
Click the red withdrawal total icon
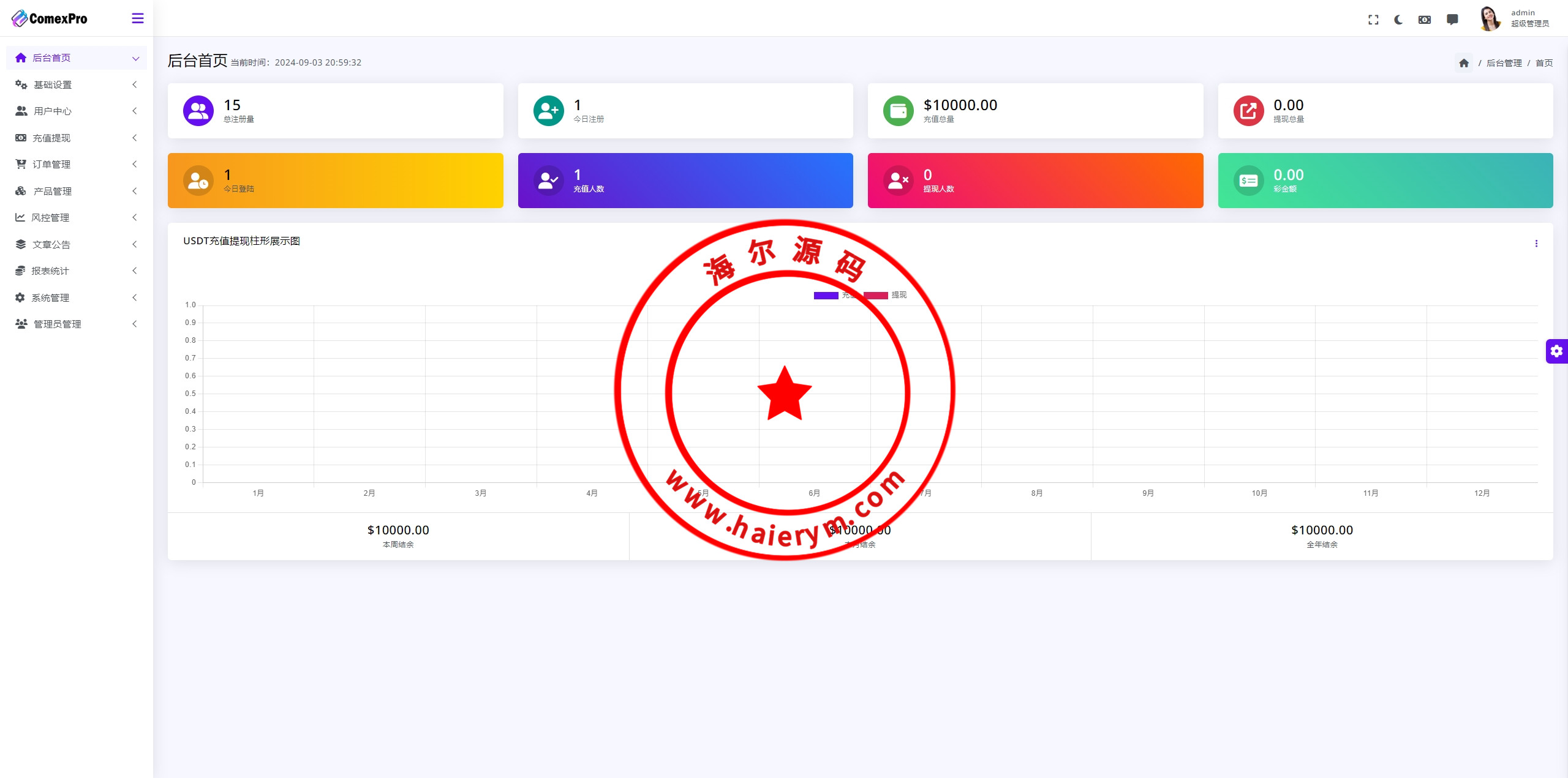(x=1248, y=111)
